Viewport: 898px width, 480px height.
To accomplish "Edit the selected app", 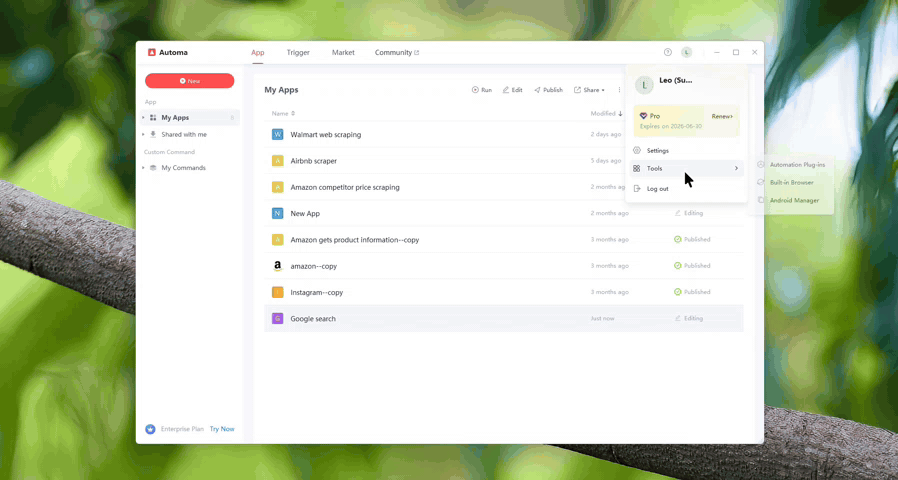I will pos(513,90).
